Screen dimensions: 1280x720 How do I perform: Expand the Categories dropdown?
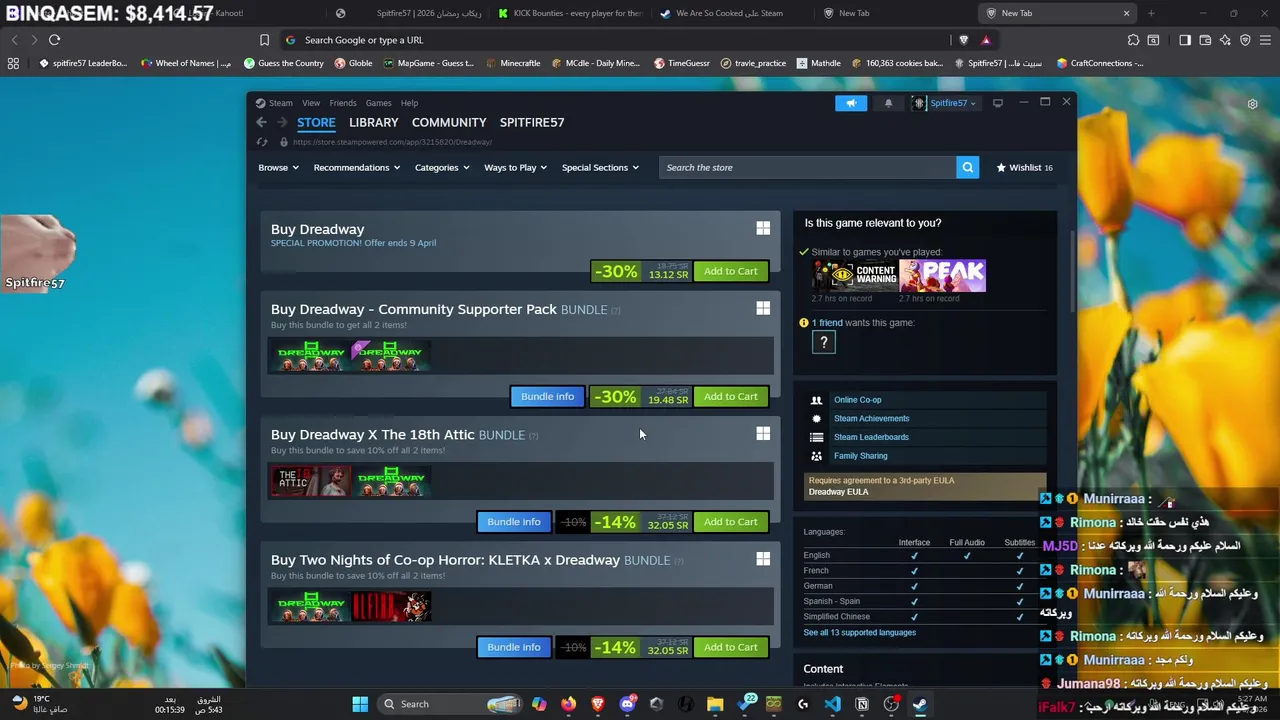(442, 168)
